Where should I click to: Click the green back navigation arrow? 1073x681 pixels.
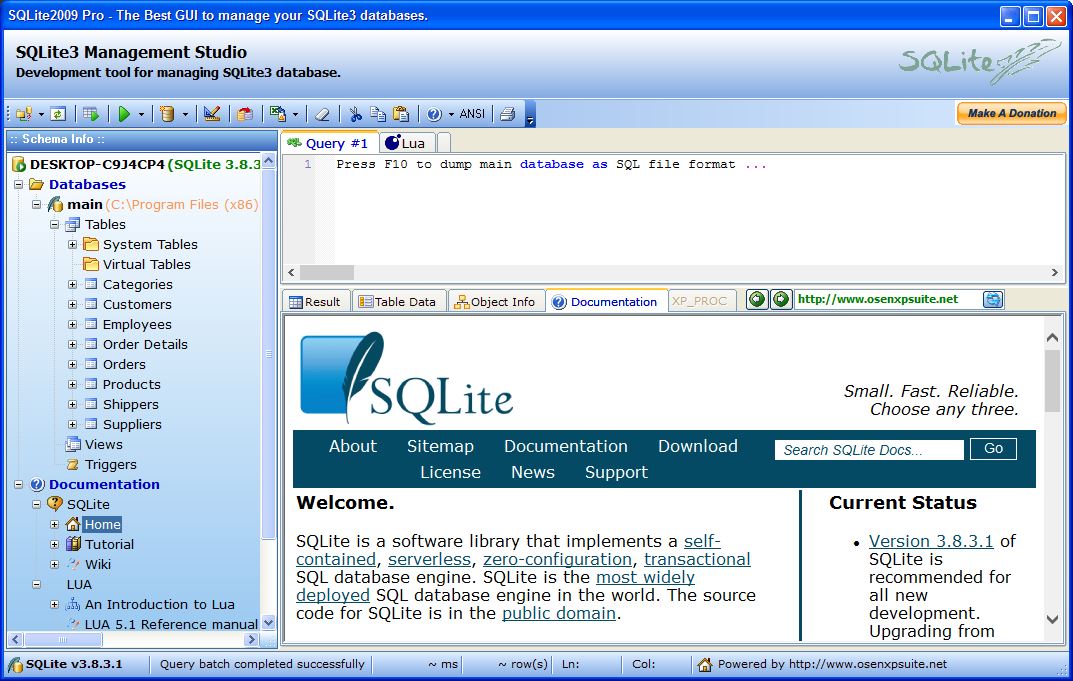coord(757,299)
